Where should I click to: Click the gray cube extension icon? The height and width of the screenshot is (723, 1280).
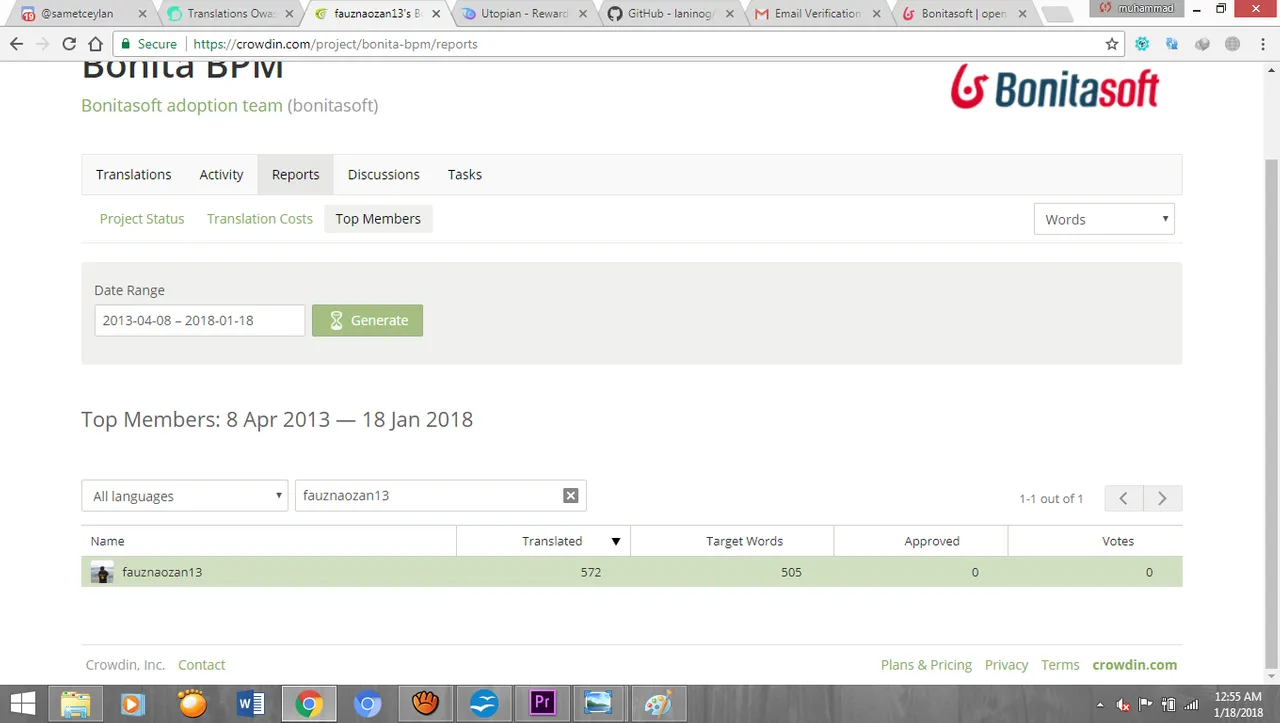(x=1202, y=44)
